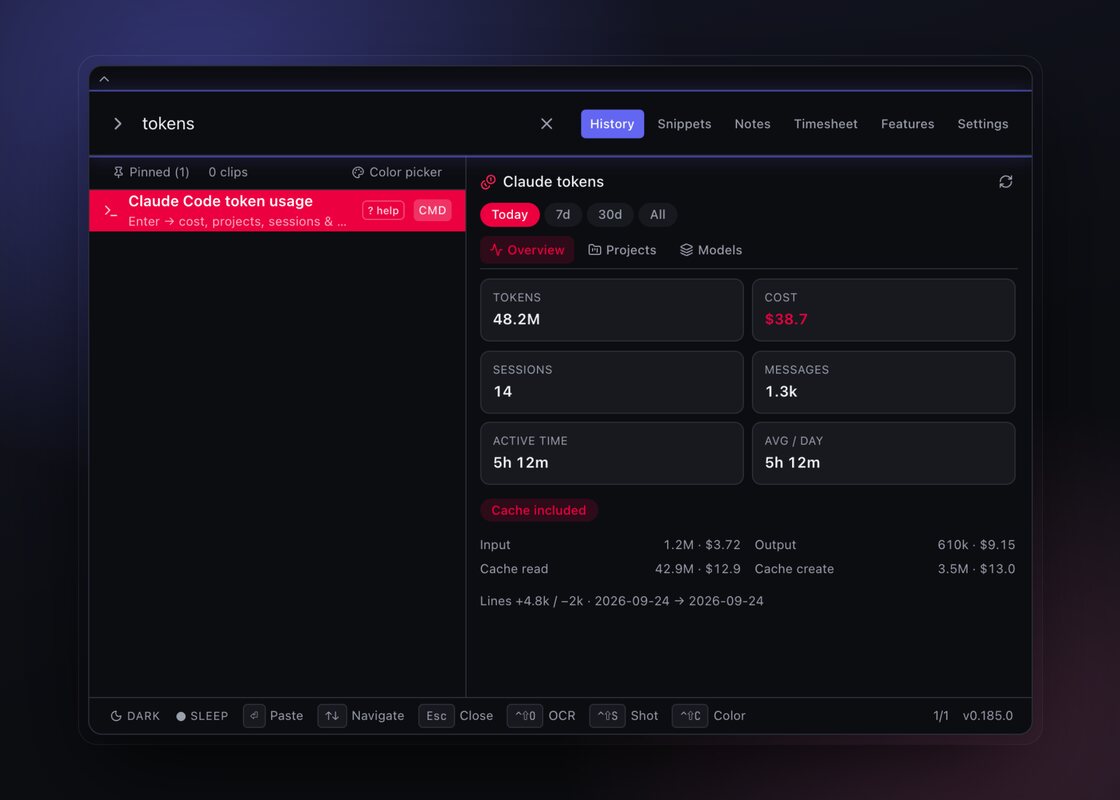Collapse the window with the top chevron

point(104,79)
